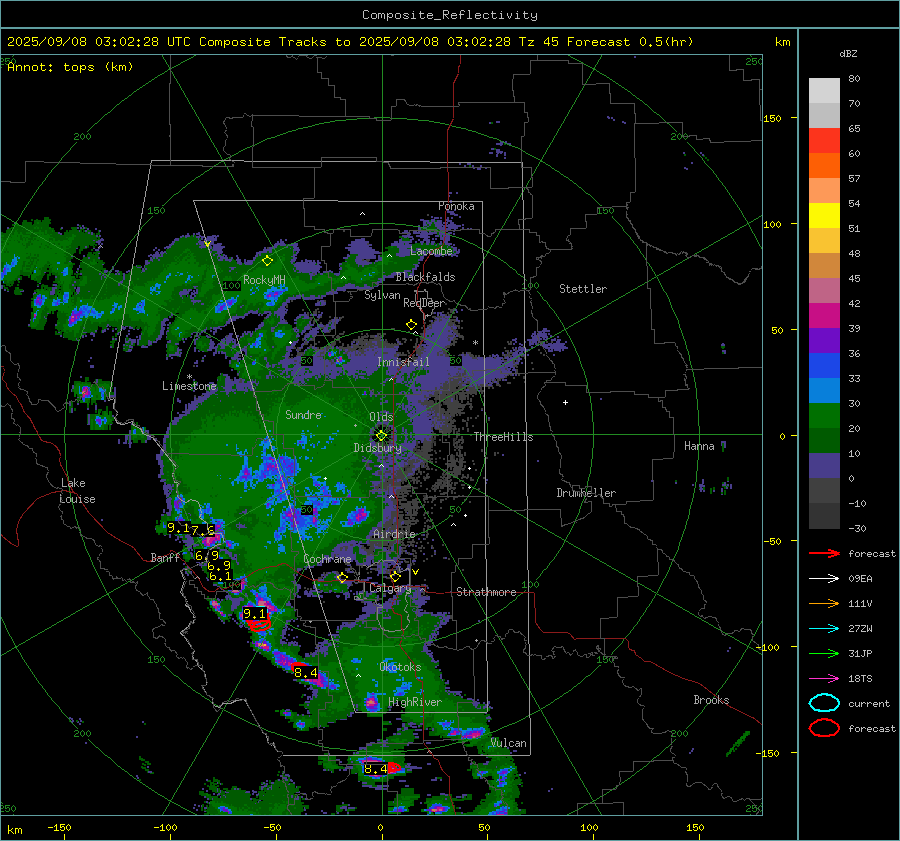Select the orange 111V track arrow
This screenshot has width=900, height=841.
pyautogui.click(x=824, y=603)
